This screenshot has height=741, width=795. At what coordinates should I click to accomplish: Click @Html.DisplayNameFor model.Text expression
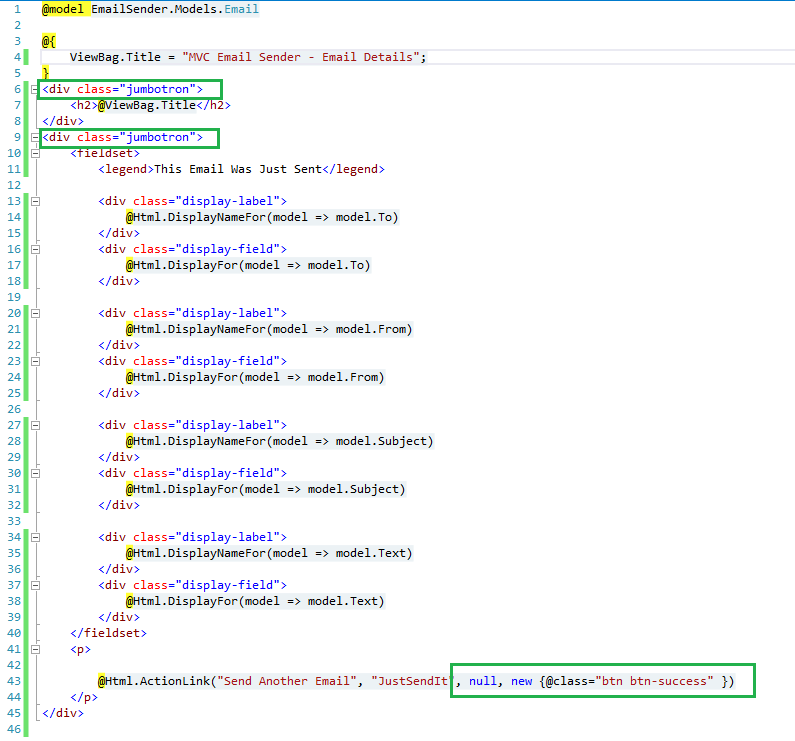269,553
